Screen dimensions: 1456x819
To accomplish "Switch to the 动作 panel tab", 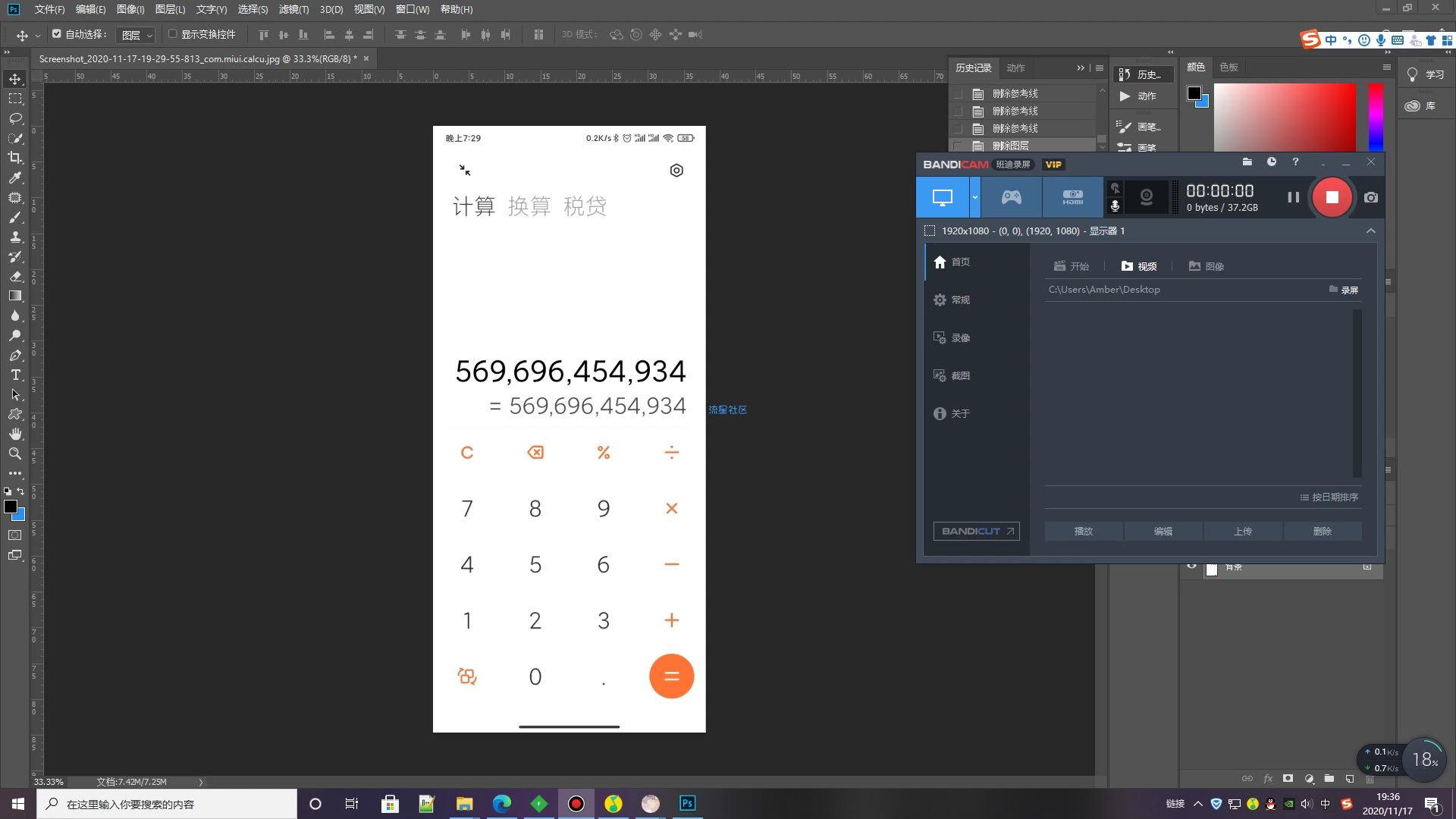I will [1015, 67].
